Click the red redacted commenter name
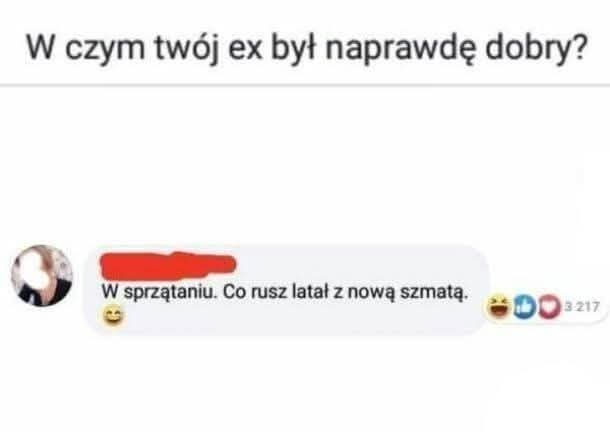Image resolution: width=610 pixels, height=432 pixels. (x=168, y=265)
